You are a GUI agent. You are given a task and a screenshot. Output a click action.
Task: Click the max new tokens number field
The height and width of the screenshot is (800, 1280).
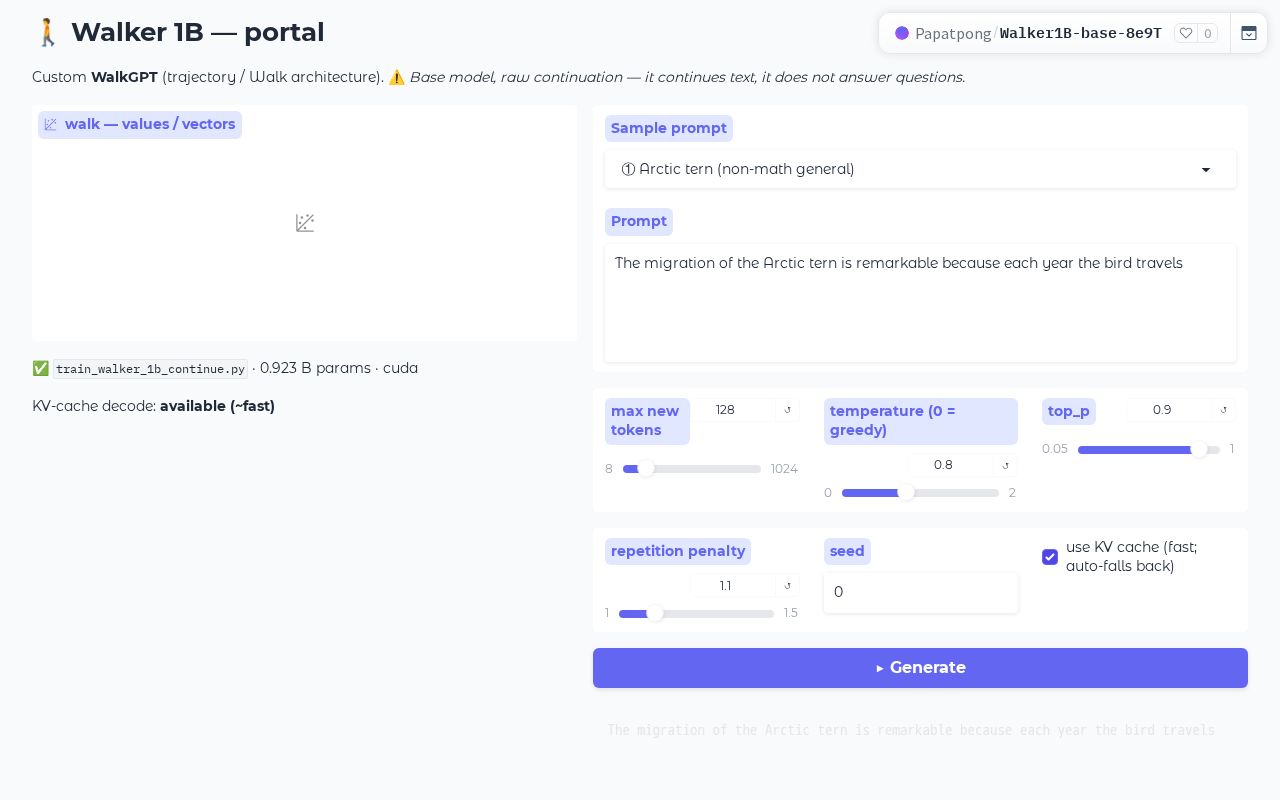pyautogui.click(x=737, y=410)
